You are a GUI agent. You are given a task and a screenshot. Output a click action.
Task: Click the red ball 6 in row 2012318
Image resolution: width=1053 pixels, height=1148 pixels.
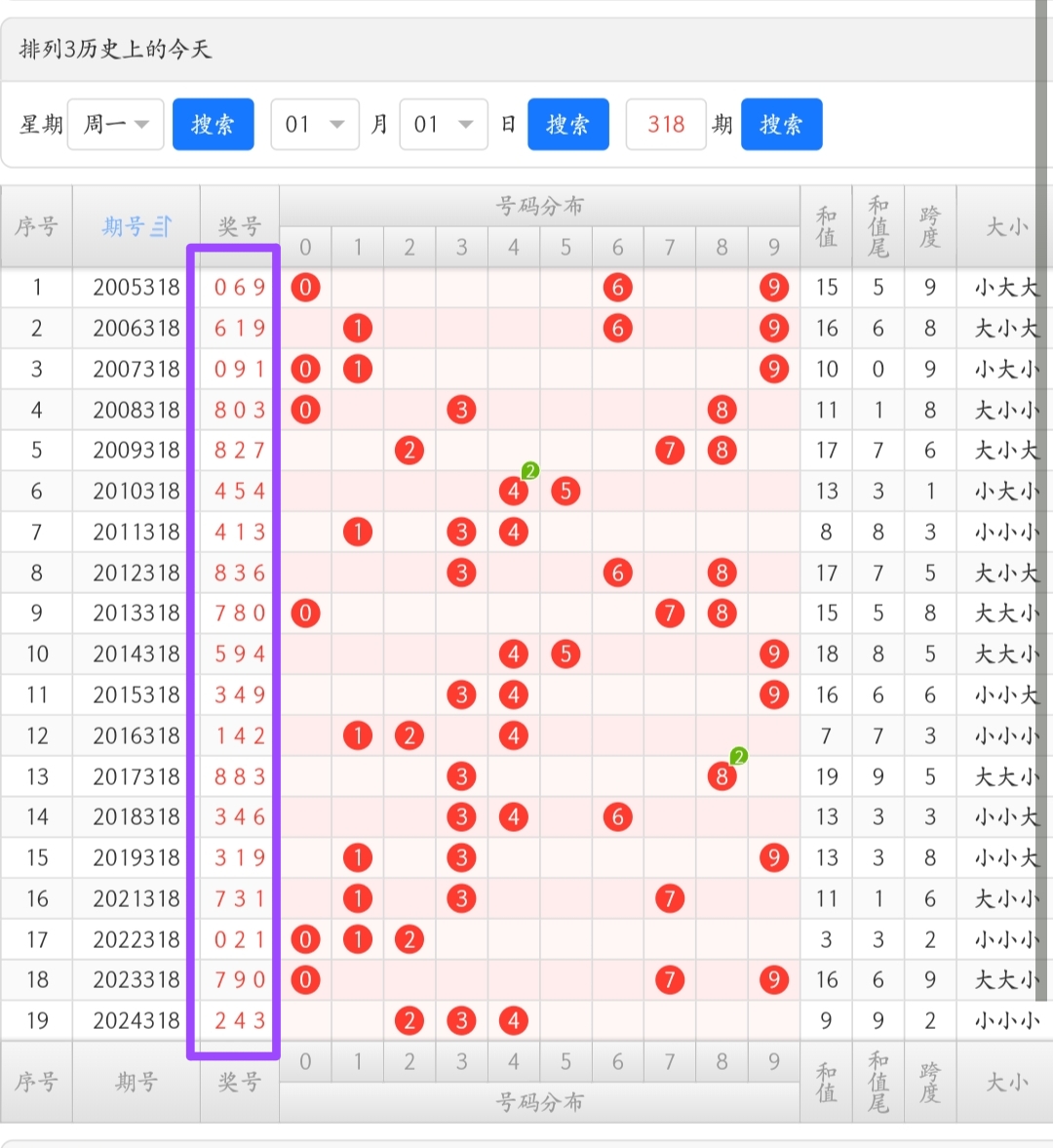point(617,573)
